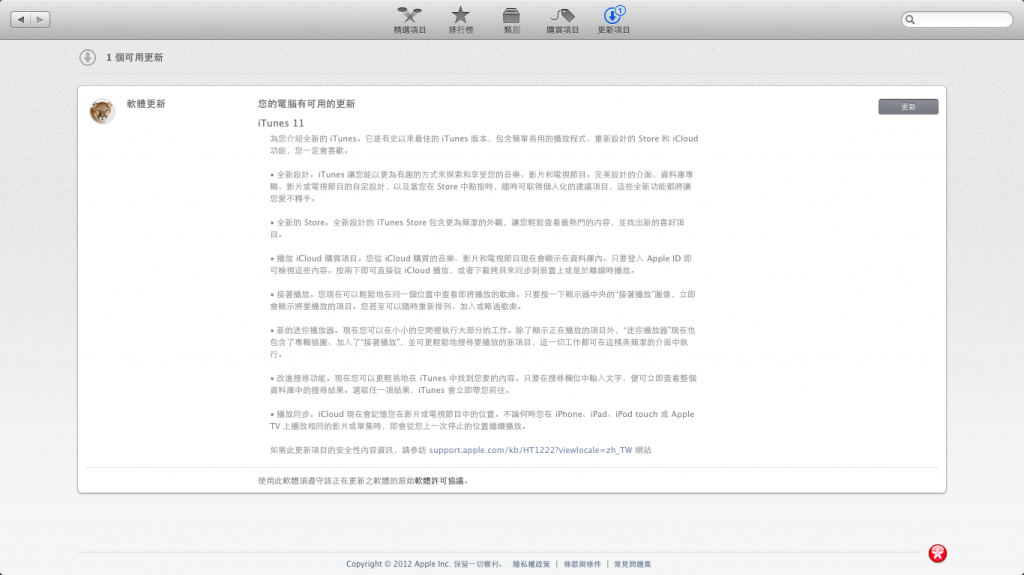Click the 軟體更新 label text

146,104
